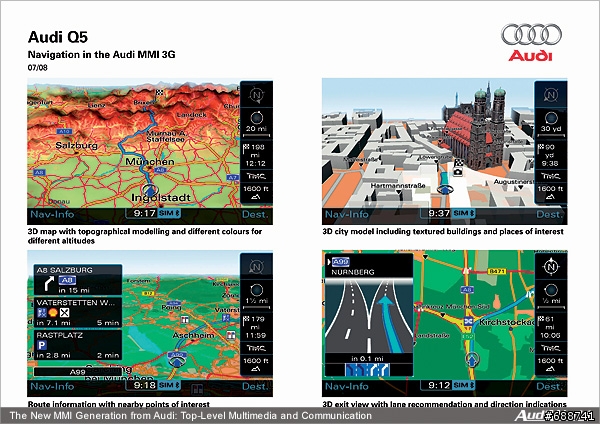The height and width of the screenshot is (424, 600).
Task: Click the 'in 0.1 mi' distance text
Action: (x=367, y=359)
